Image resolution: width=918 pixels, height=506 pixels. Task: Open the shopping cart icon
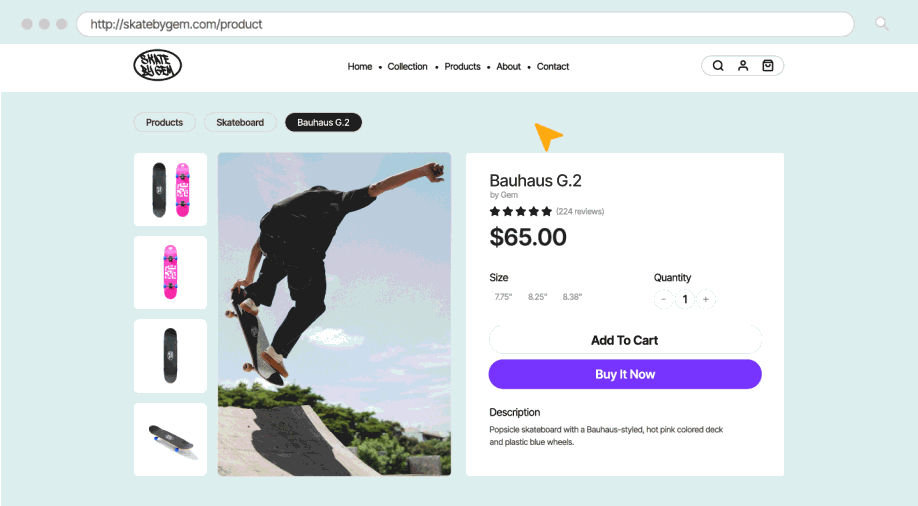(768, 66)
